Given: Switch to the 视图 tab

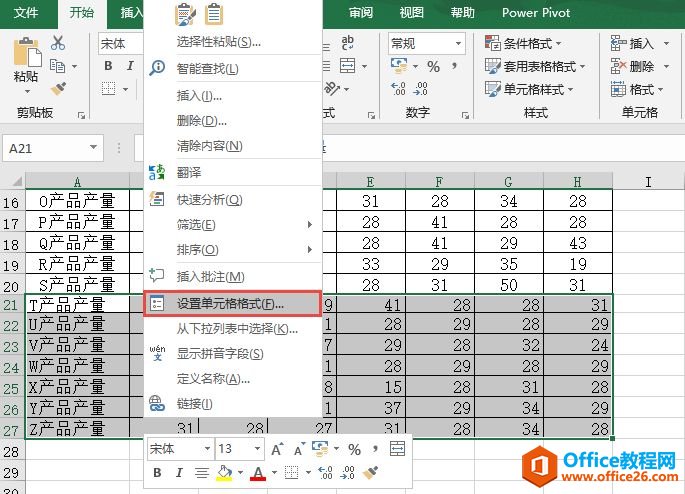Looking at the screenshot, I should point(412,13).
